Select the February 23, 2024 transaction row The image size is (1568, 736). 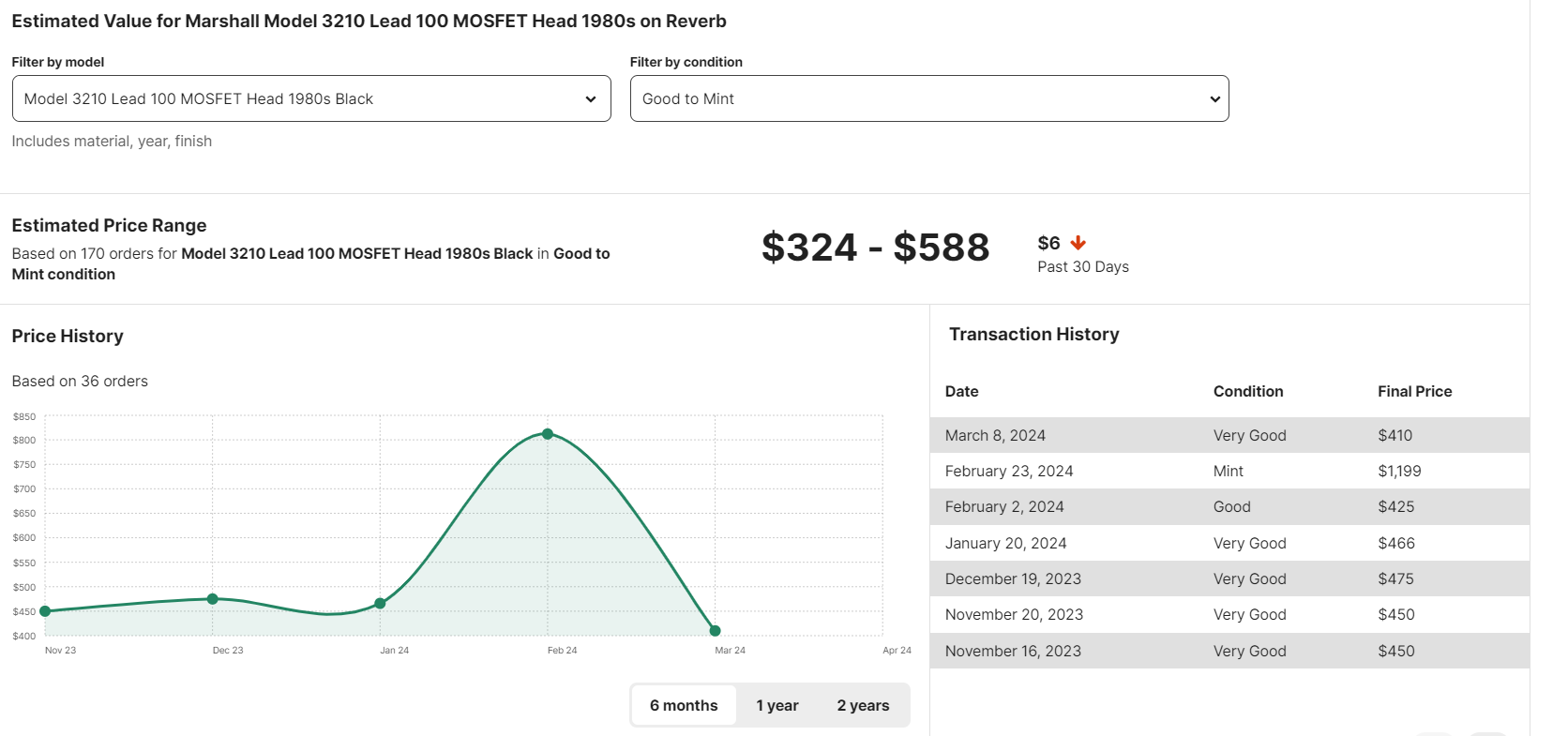click(x=1229, y=471)
